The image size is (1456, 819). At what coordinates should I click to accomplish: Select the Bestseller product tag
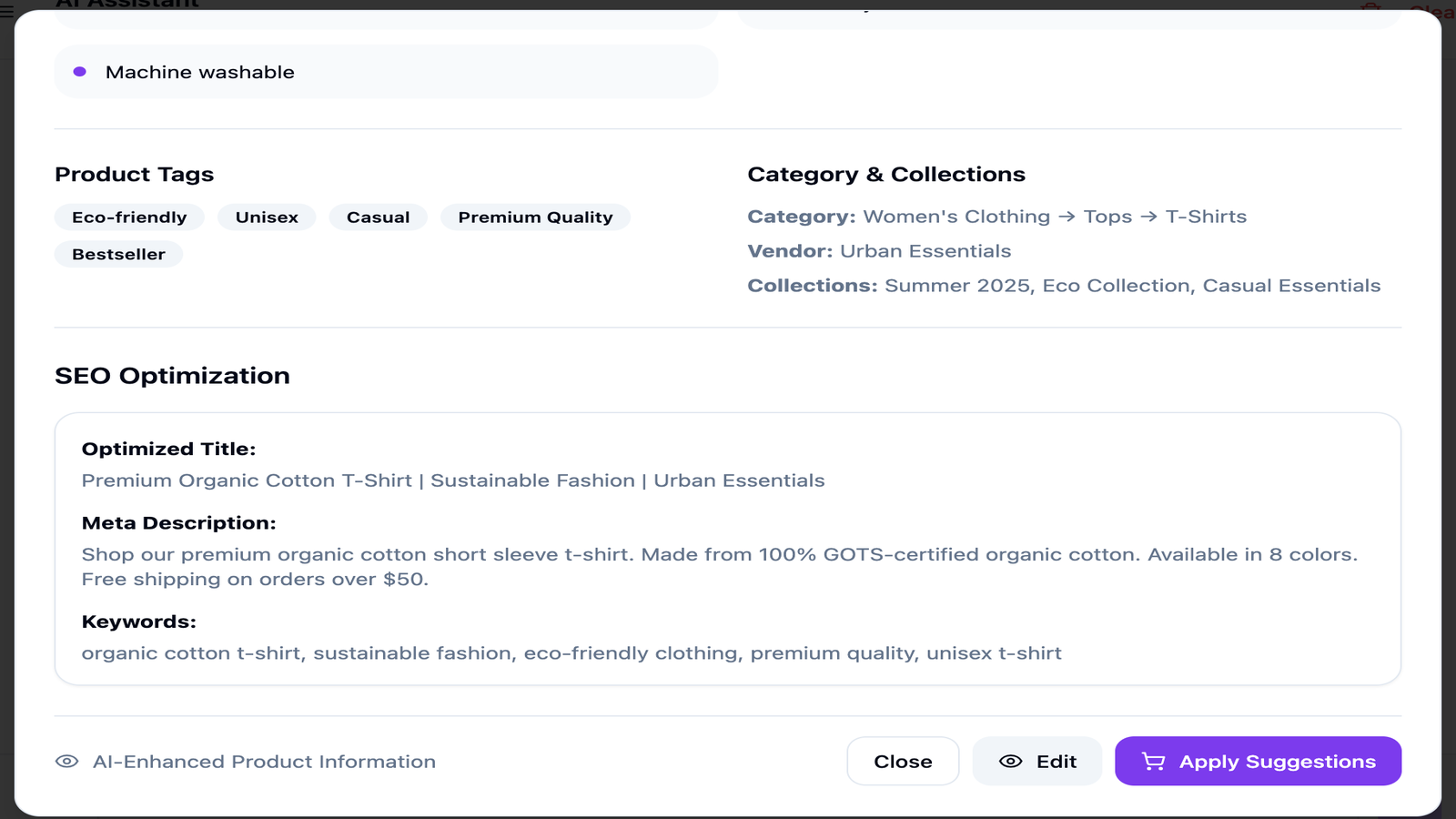[x=118, y=254]
